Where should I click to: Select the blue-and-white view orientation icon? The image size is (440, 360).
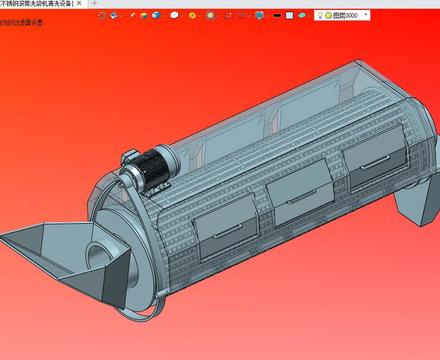(114, 15)
